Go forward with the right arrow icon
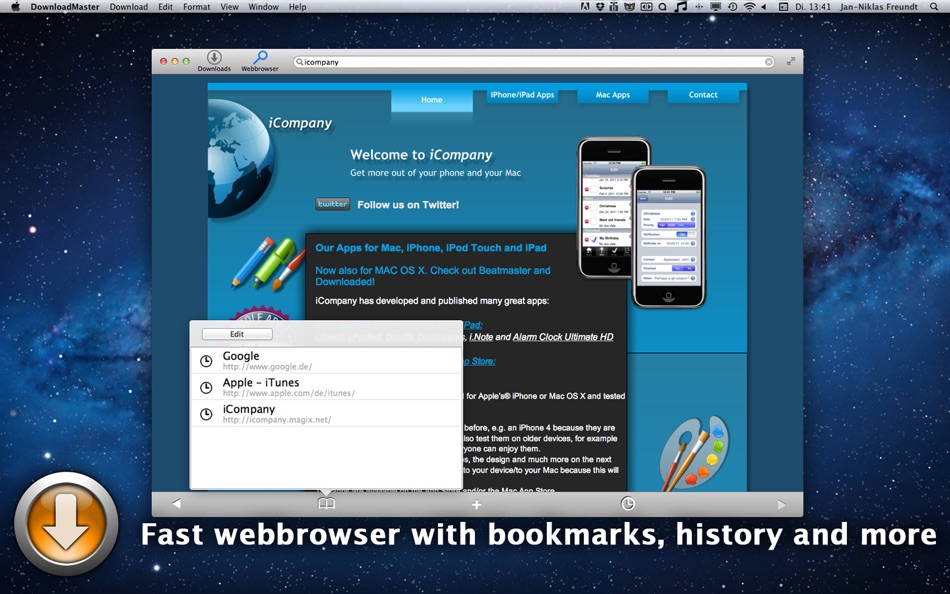The width and height of the screenshot is (950, 594). coord(782,504)
